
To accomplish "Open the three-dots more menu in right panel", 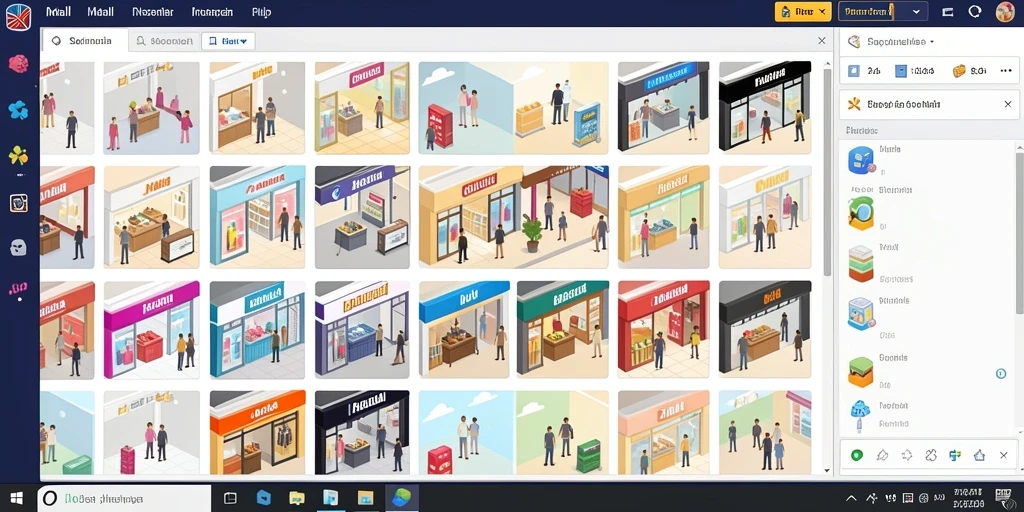I will pos(1006,71).
